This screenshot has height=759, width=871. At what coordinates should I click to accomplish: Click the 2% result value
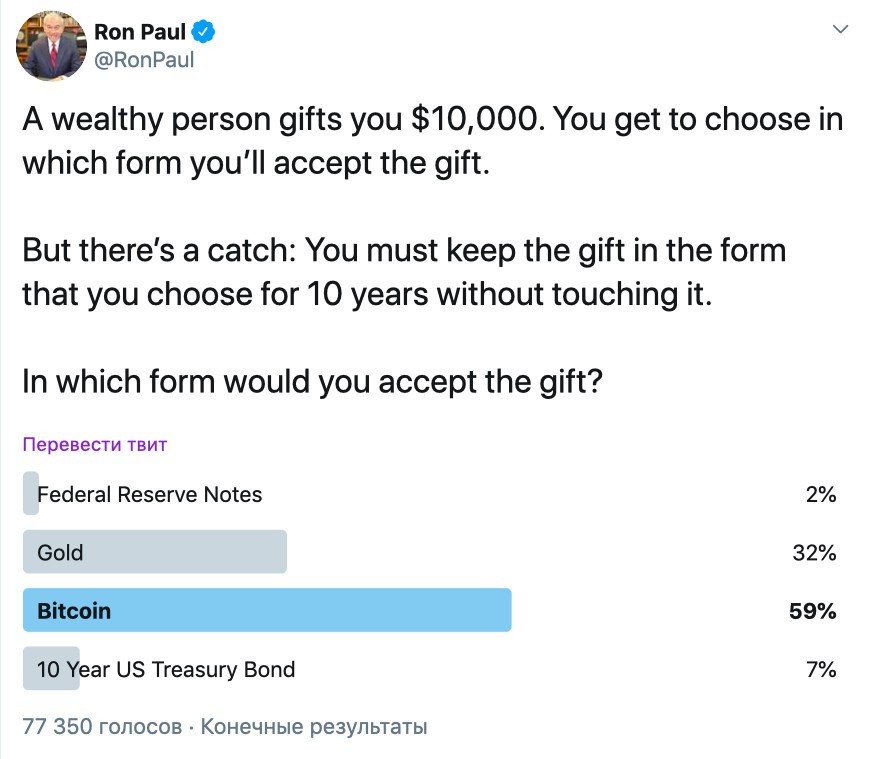[x=821, y=494]
